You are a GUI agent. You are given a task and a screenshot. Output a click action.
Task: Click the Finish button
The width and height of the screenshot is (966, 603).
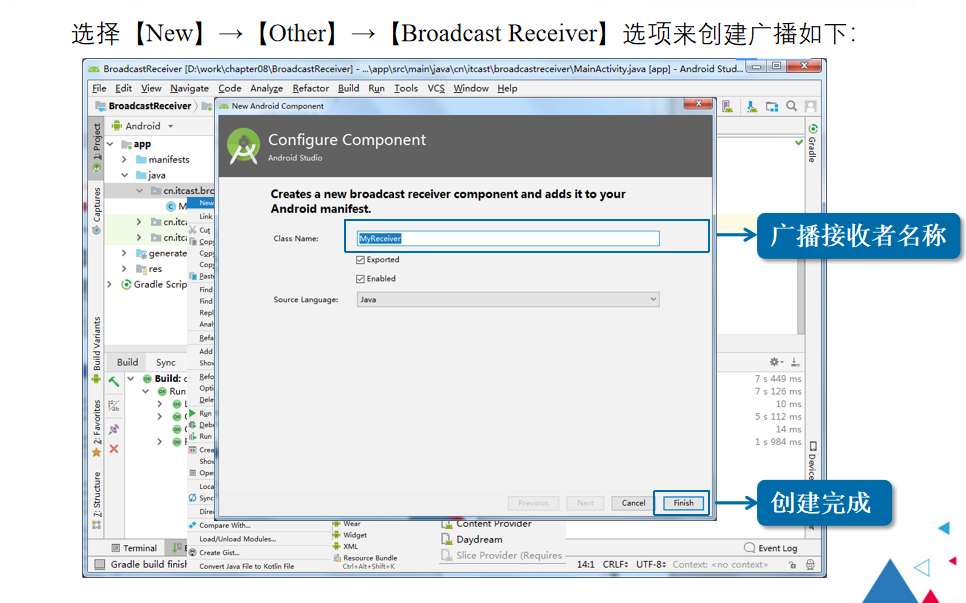click(683, 503)
